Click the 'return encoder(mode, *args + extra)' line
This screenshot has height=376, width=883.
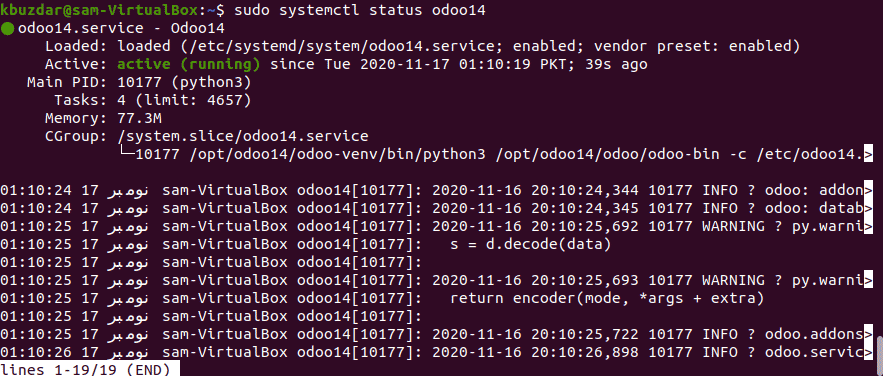[607, 298]
